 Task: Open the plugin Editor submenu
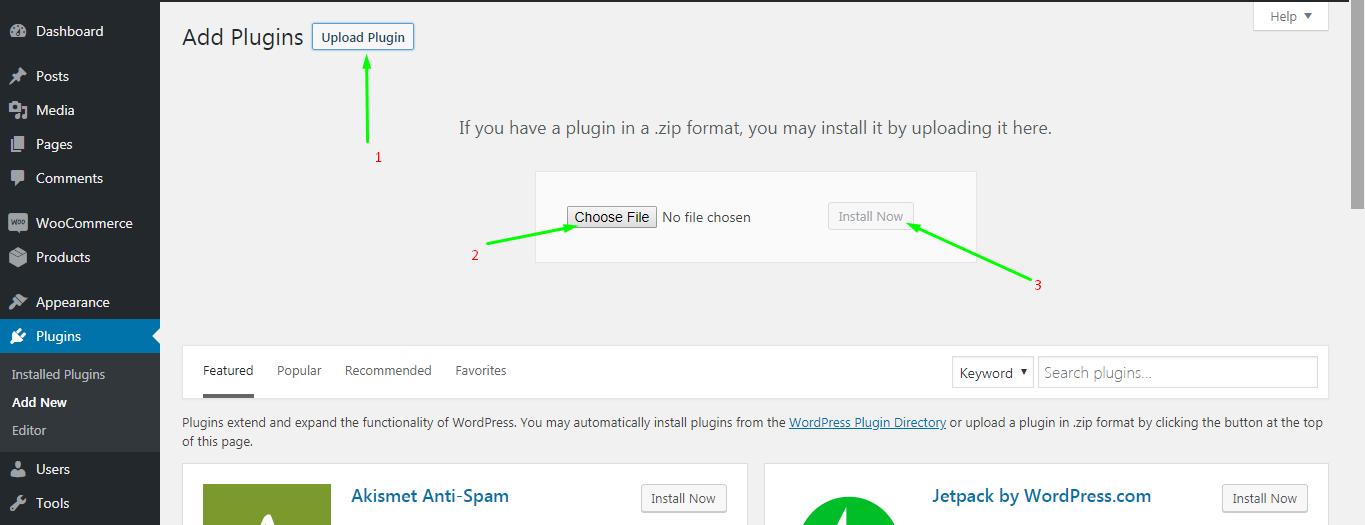coord(29,430)
